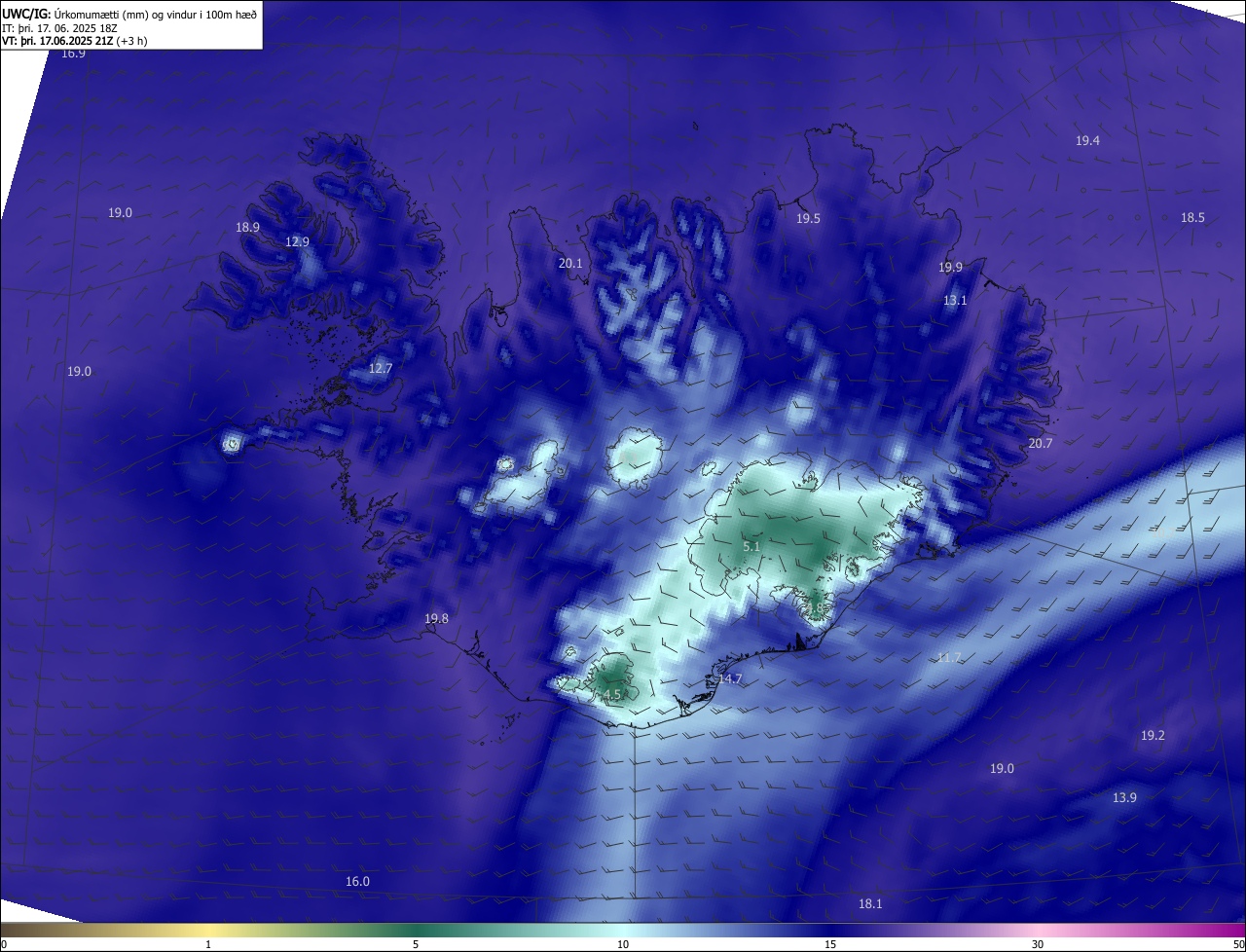The image size is (1246, 952).
Task: Click the 16.0 value label on the map
Action: (x=357, y=882)
